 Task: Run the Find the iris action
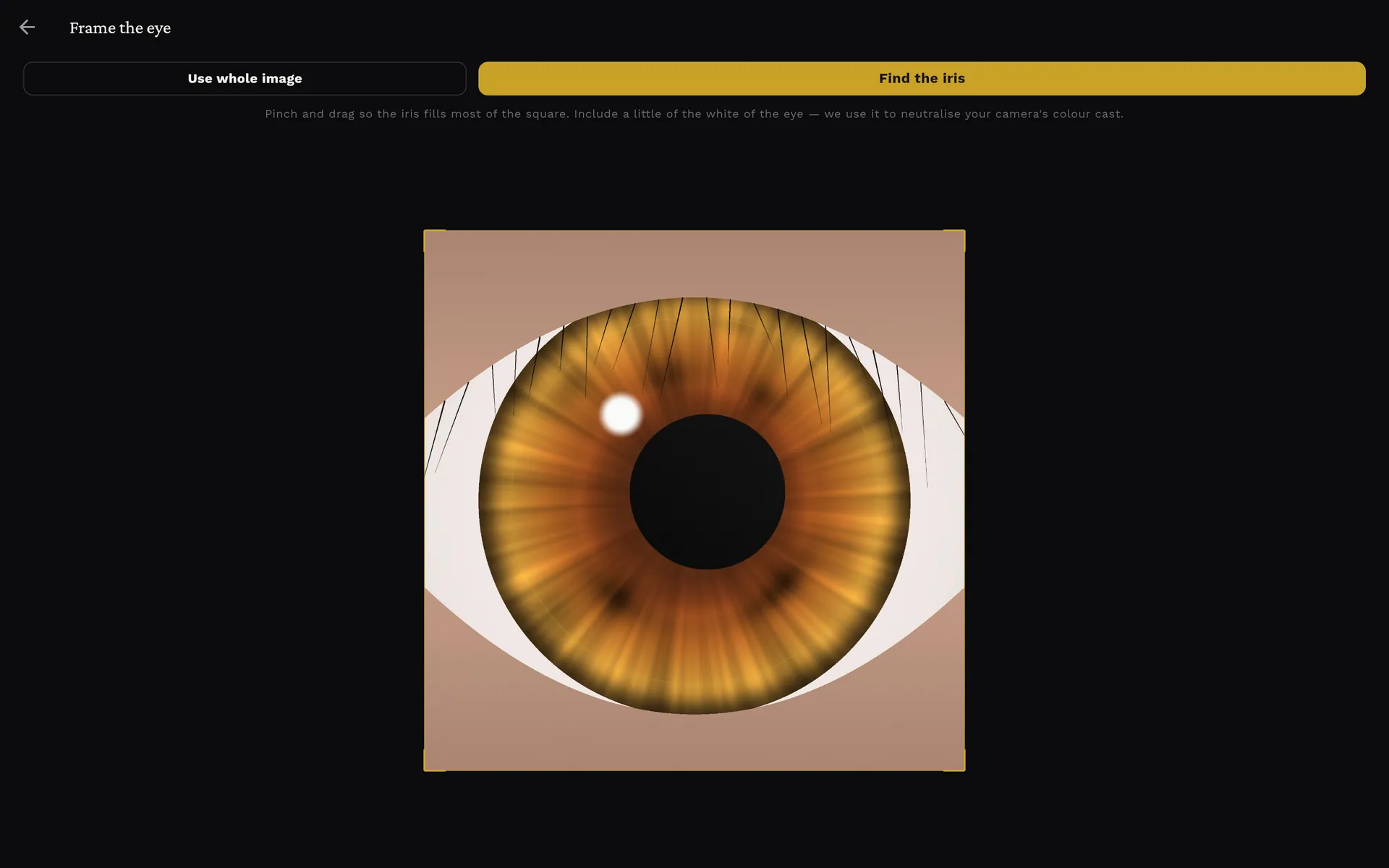(922, 78)
